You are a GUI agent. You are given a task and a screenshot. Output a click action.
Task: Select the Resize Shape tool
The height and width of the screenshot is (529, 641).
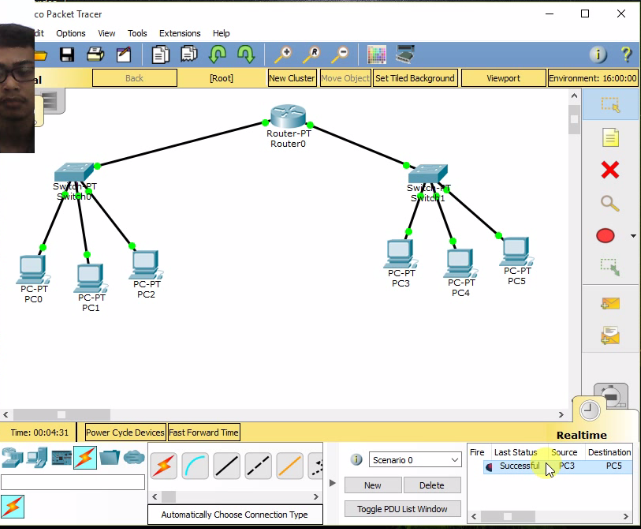pyautogui.click(x=610, y=267)
